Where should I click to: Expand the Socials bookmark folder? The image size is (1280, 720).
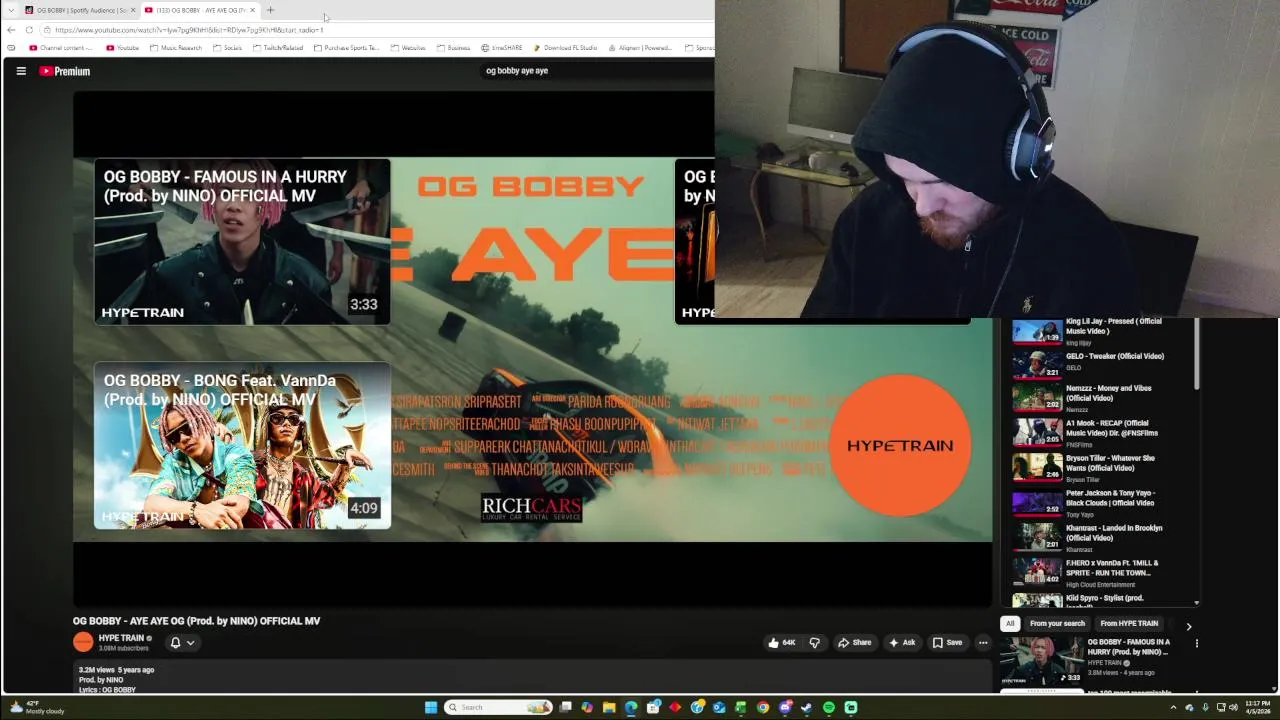pos(228,48)
